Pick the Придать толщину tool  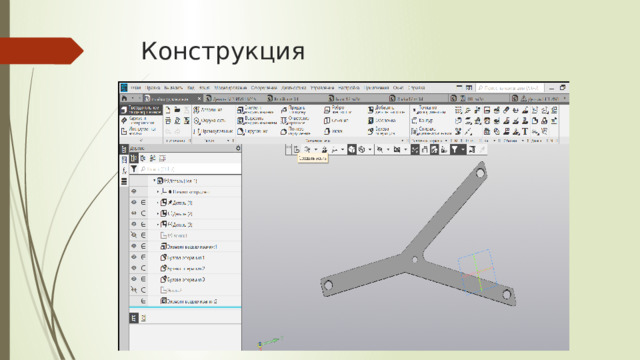294,110
